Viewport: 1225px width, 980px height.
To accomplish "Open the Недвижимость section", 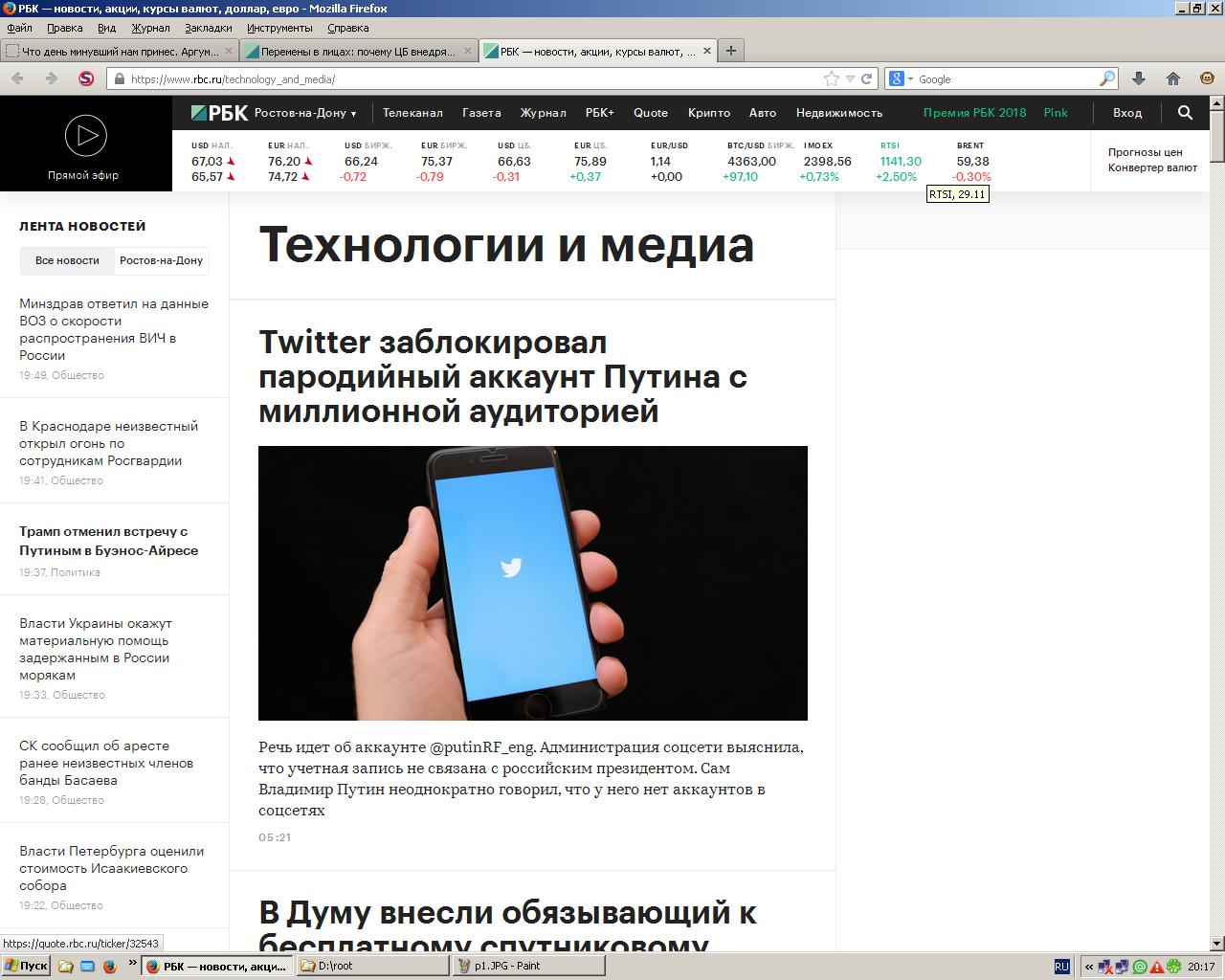I will click(x=839, y=113).
